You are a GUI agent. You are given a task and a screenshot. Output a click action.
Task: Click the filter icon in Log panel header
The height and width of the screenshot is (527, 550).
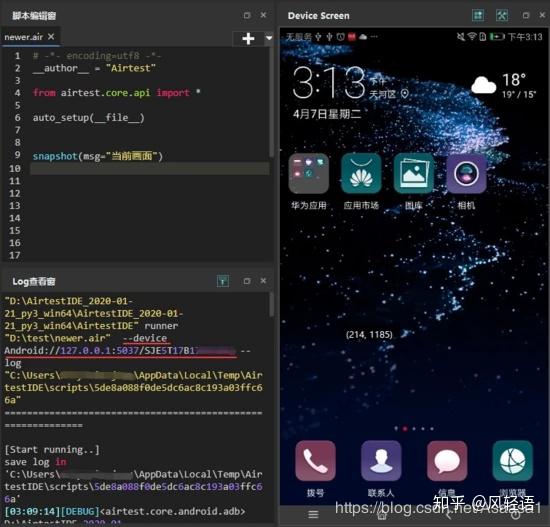coord(223,281)
